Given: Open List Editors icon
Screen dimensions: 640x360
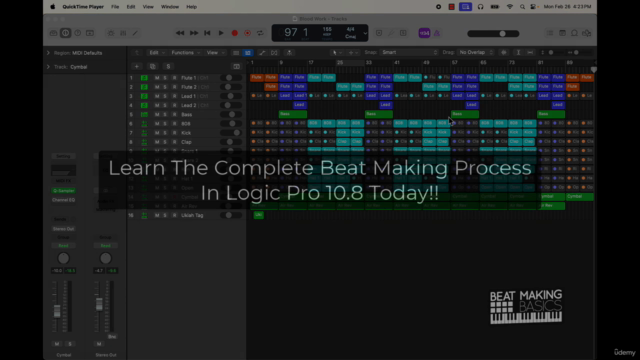Looking at the screenshot, I should 550,33.
